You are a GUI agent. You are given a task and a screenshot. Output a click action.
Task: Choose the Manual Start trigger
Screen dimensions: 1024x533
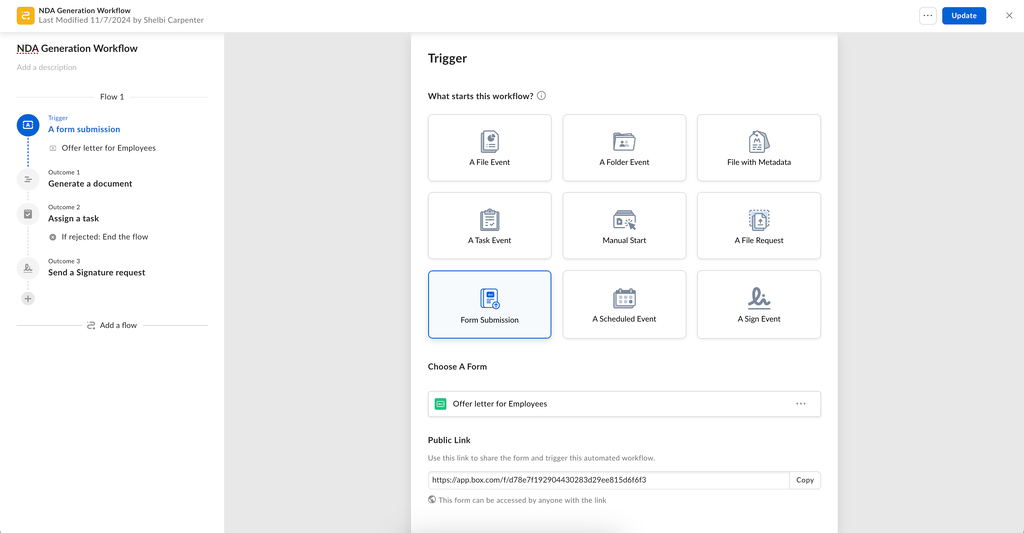[624, 227]
